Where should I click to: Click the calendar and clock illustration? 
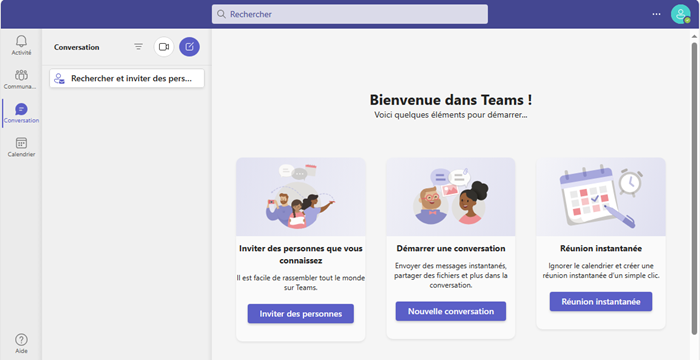click(600, 197)
